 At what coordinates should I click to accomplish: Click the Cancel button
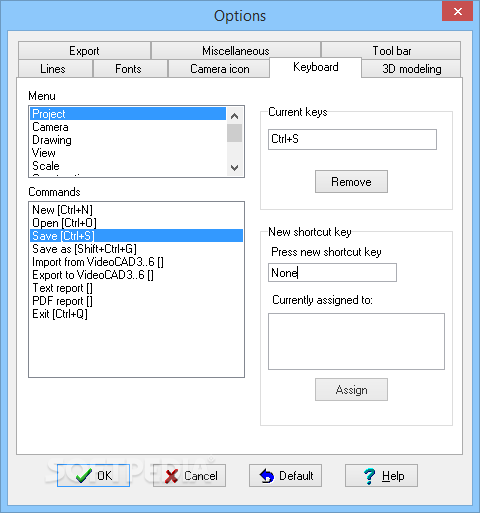click(x=189, y=475)
